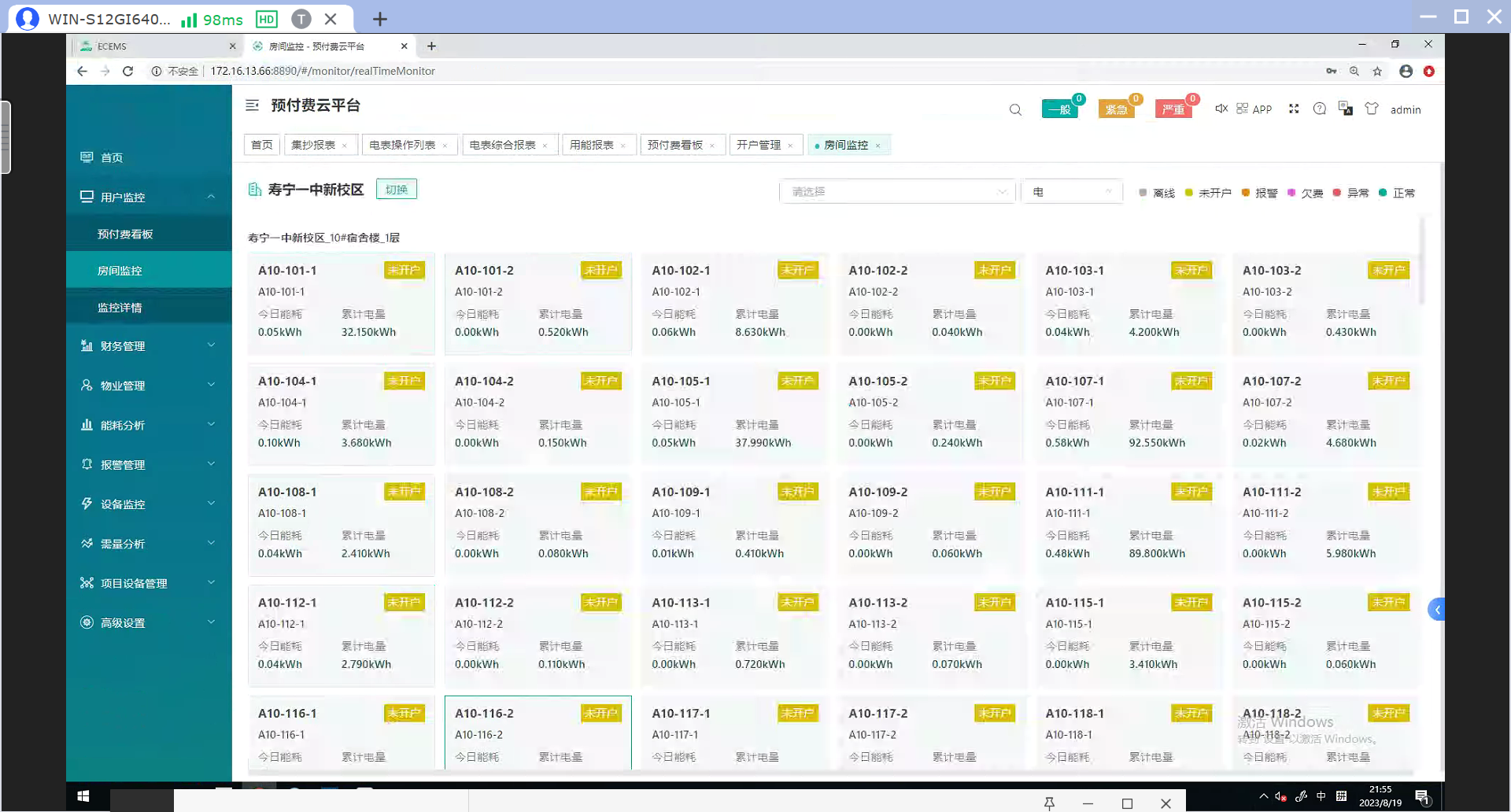The image size is (1511, 812).
Task: Expand 物业管理 sidebar menu
Action: [x=149, y=386]
